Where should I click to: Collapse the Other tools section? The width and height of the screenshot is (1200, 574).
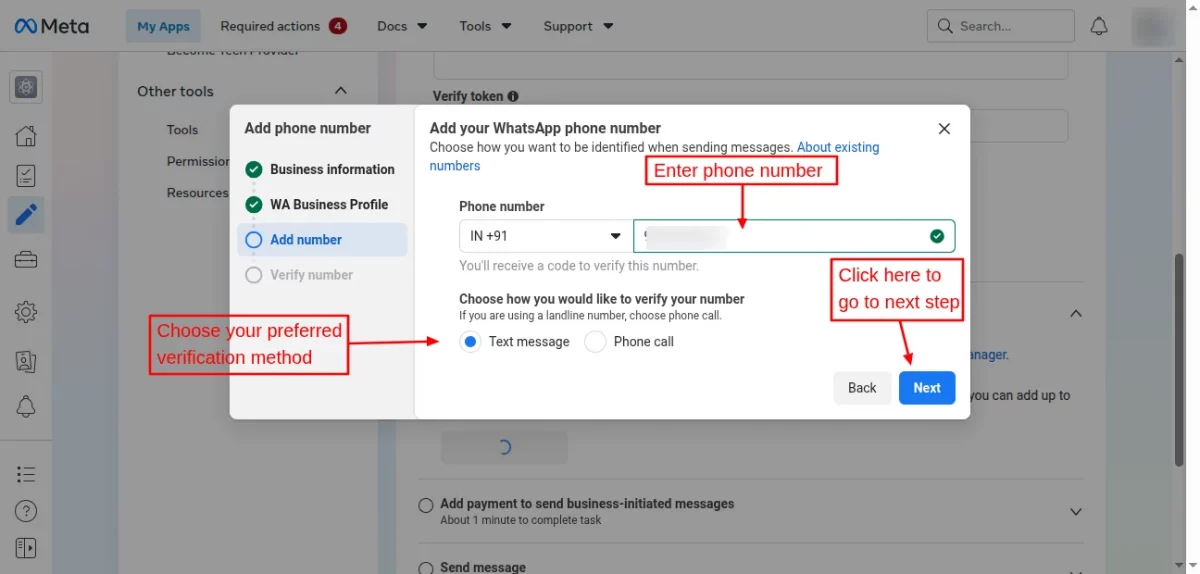pyautogui.click(x=340, y=91)
